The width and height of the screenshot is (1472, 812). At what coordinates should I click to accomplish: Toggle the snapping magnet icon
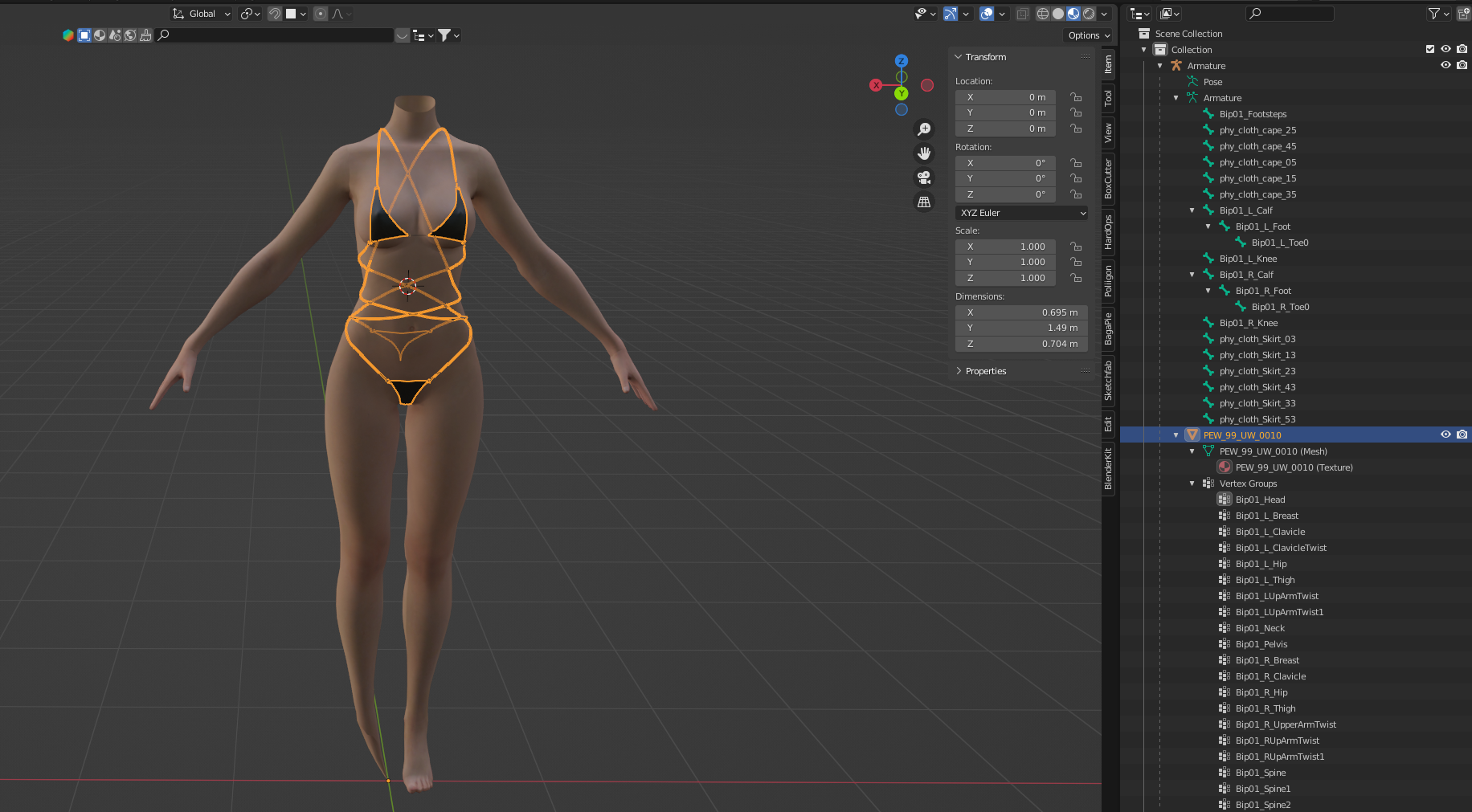point(275,14)
